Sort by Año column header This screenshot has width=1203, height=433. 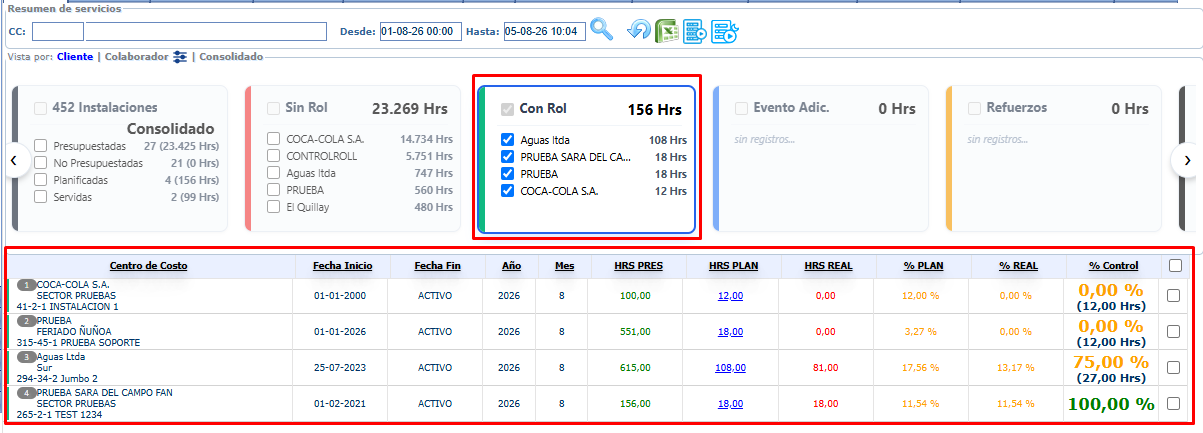(x=509, y=266)
